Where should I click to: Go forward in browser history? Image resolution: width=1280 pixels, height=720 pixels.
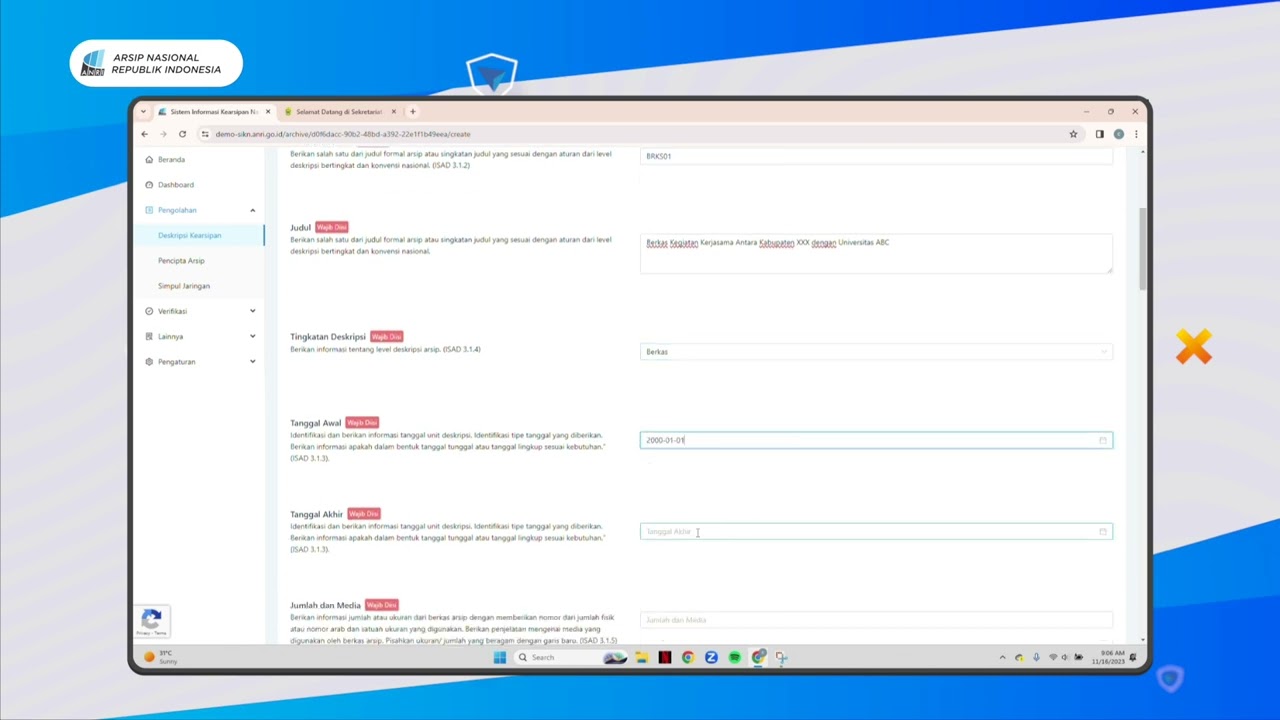click(163, 134)
